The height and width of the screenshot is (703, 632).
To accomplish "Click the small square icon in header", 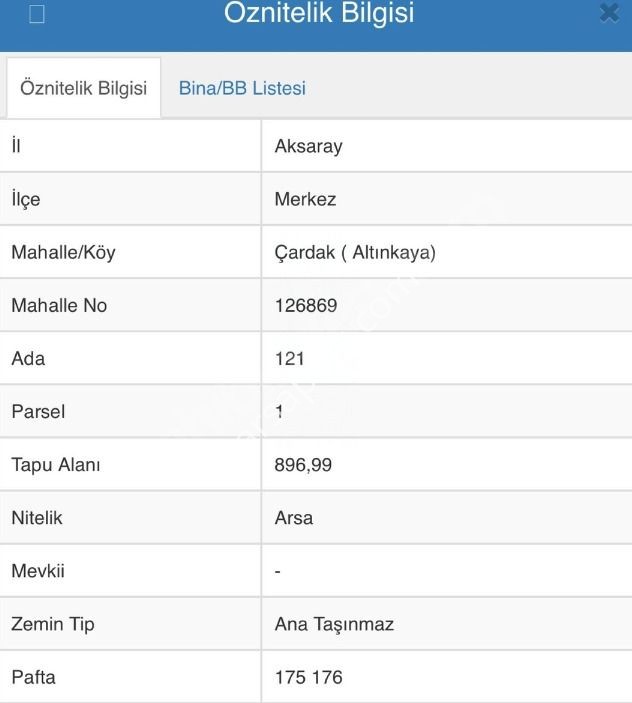I will (37, 15).
